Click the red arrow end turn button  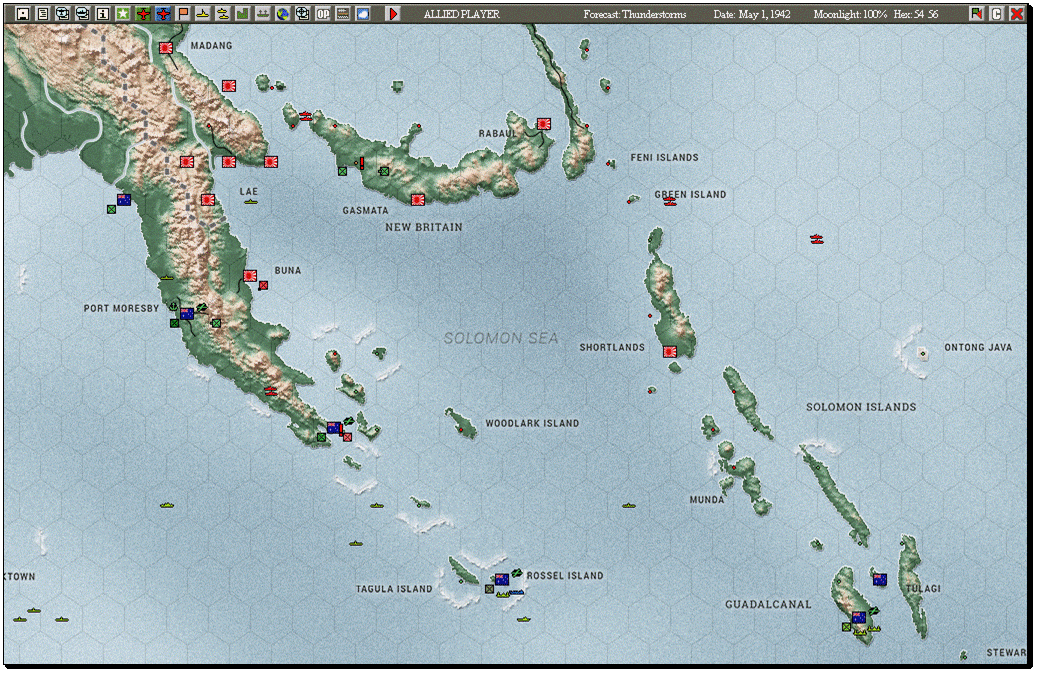click(x=393, y=13)
